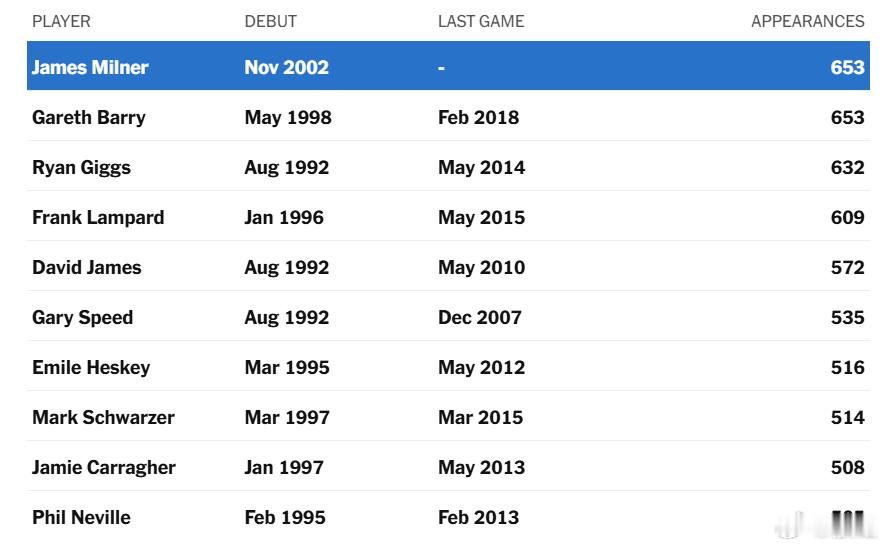Select Frank Lampard in the table

pyautogui.click(x=98, y=217)
